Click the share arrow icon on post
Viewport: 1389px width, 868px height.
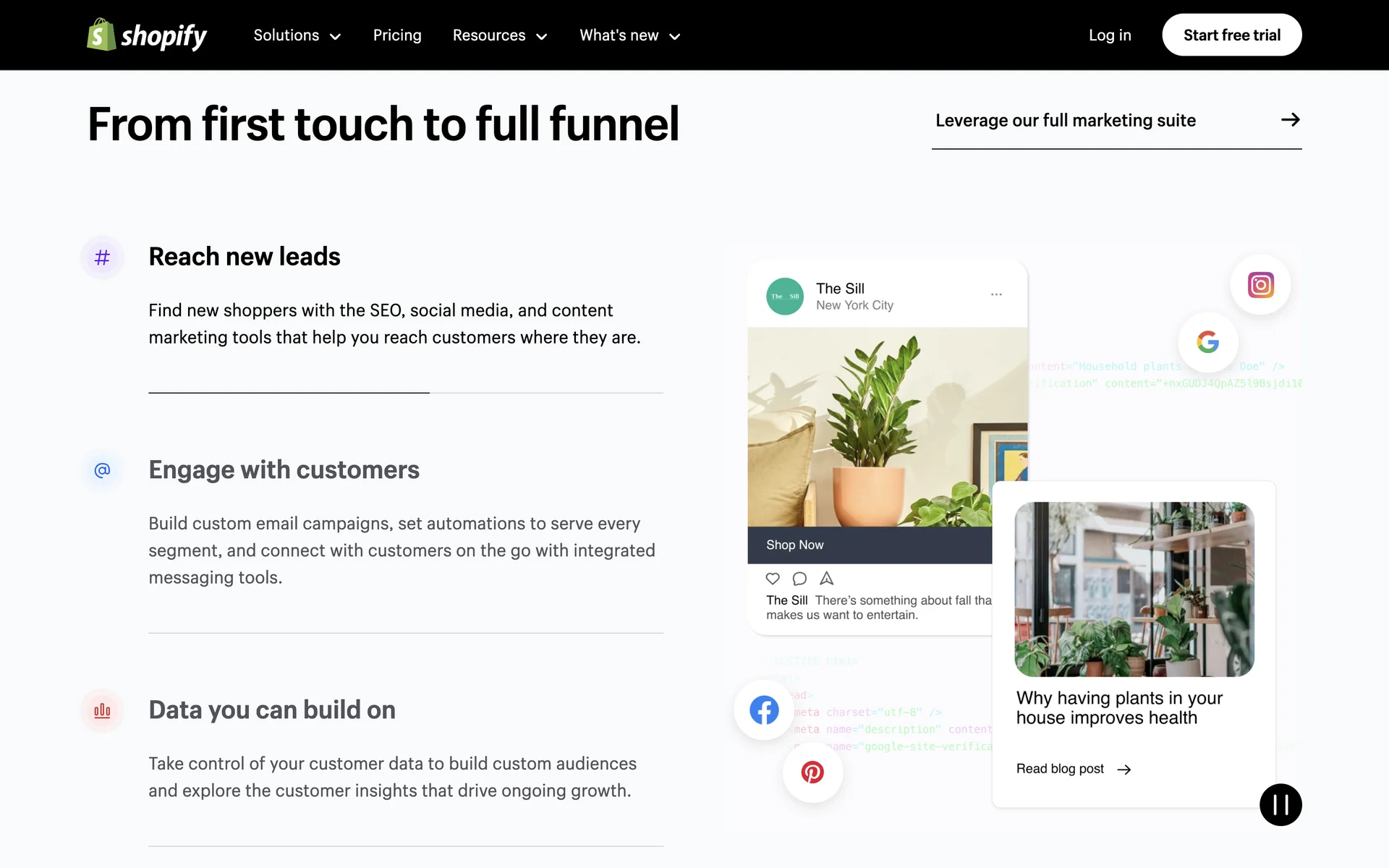point(827,579)
